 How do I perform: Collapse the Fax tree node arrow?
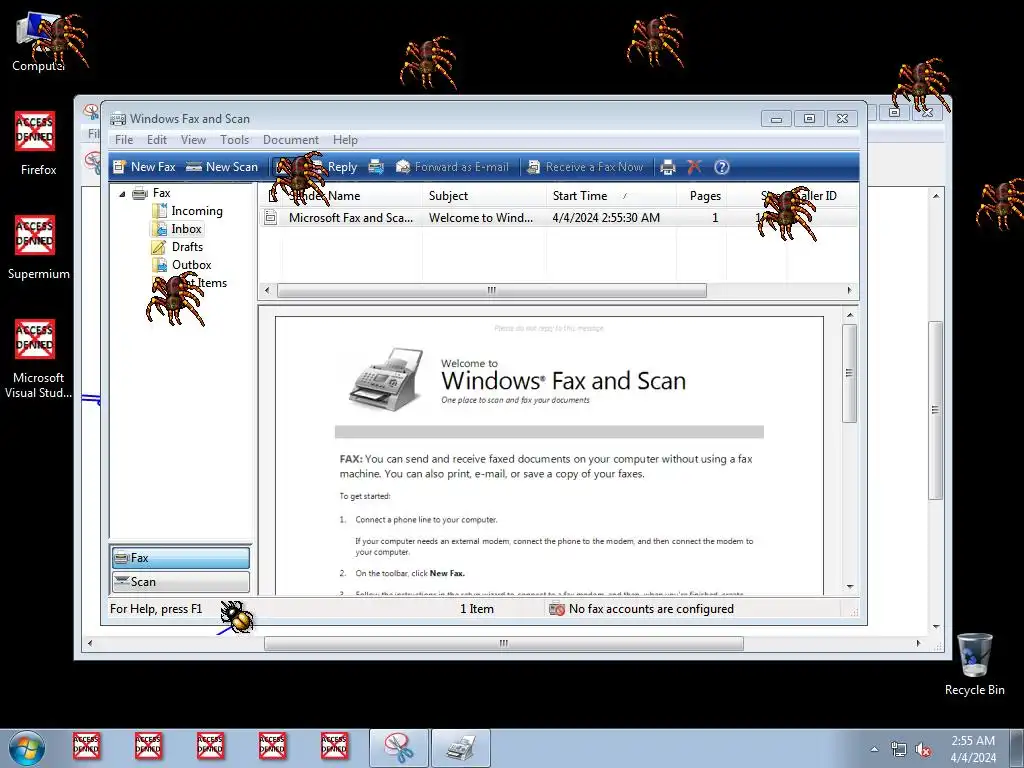pos(122,194)
